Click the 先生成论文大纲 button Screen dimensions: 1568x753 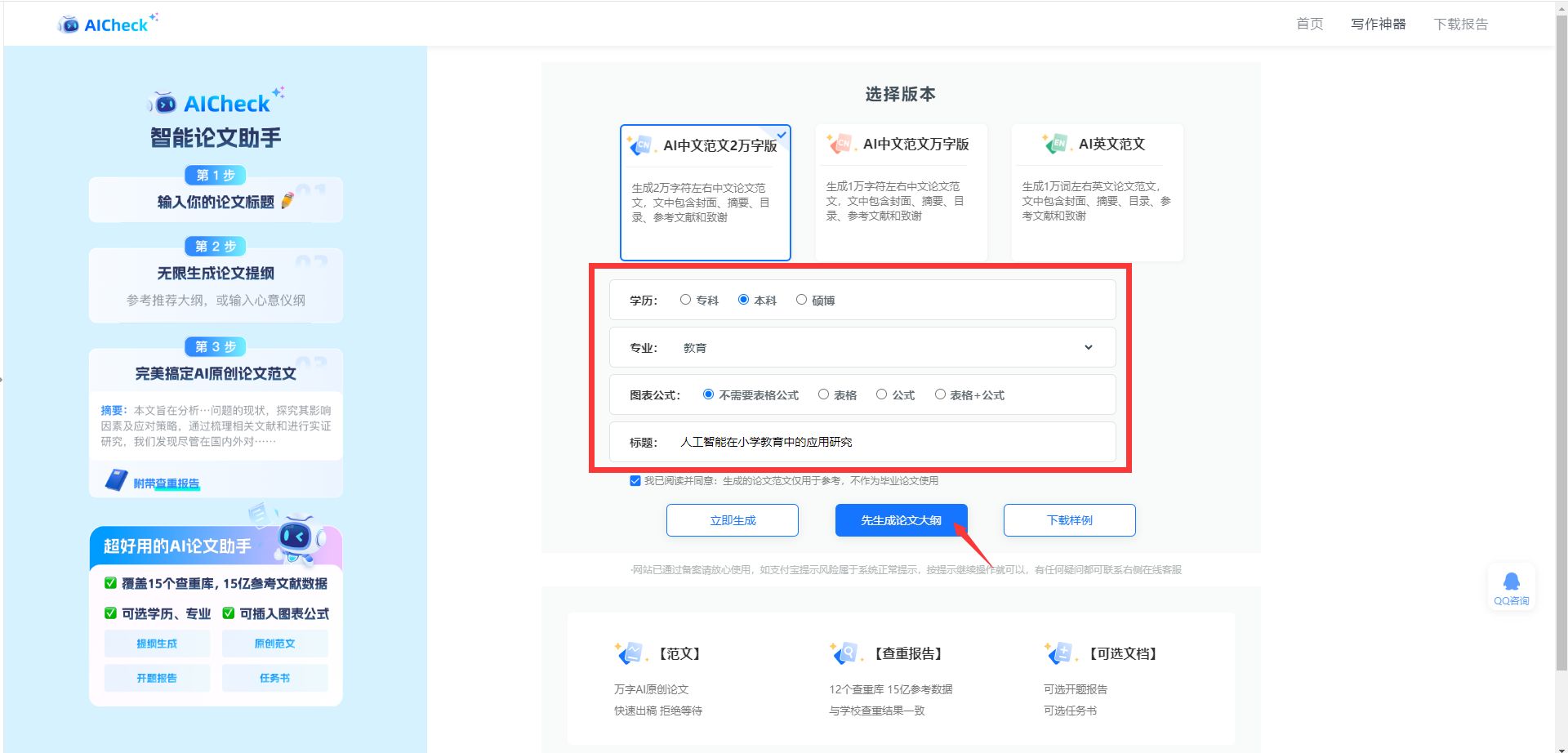[901, 520]
